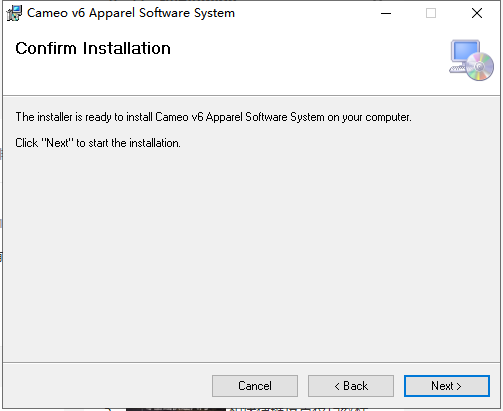Minimize the installer window
The image size is (503, 411).
click(386, 13)
